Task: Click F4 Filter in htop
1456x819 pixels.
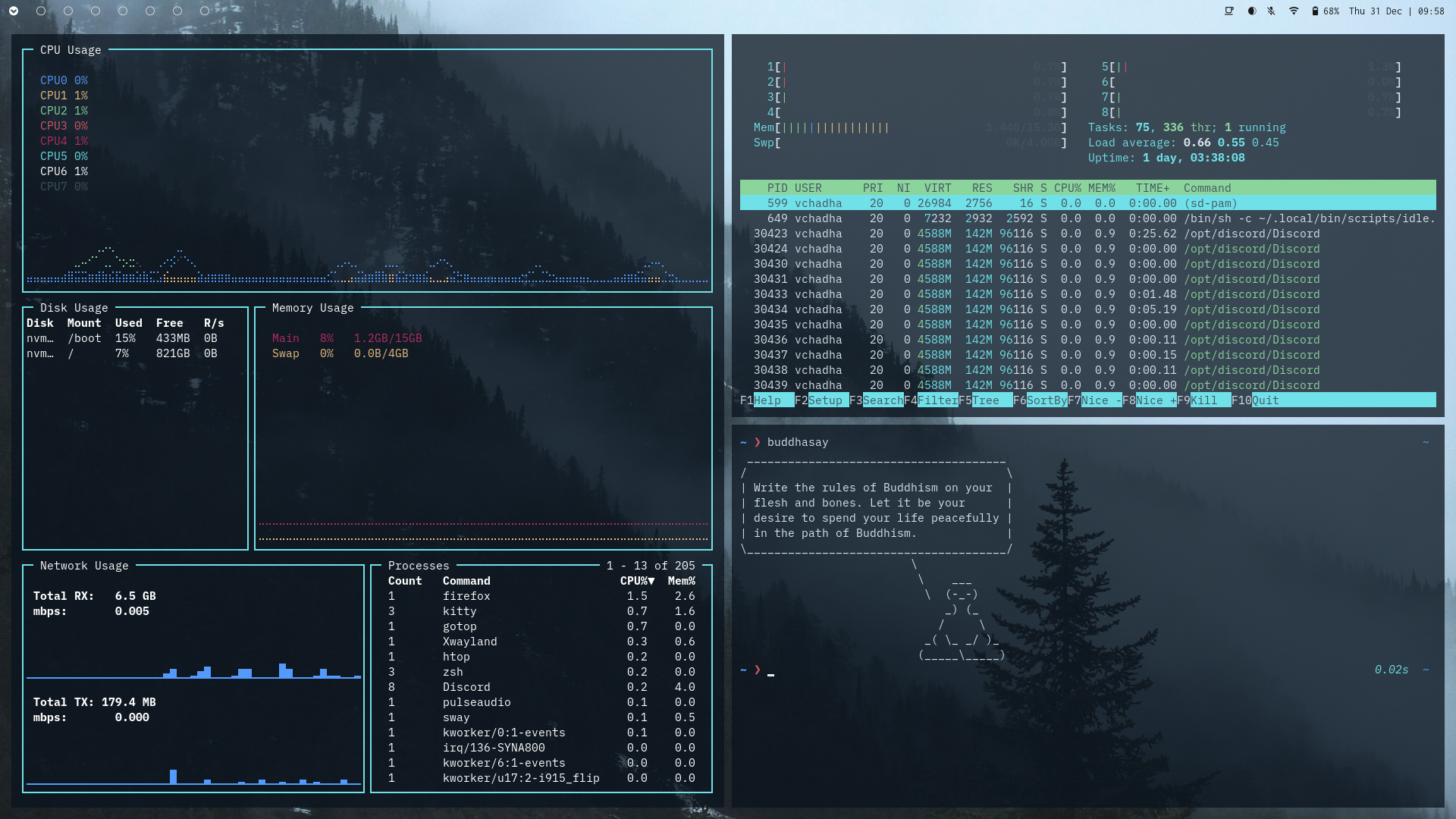Action: (x=930, y=400)
